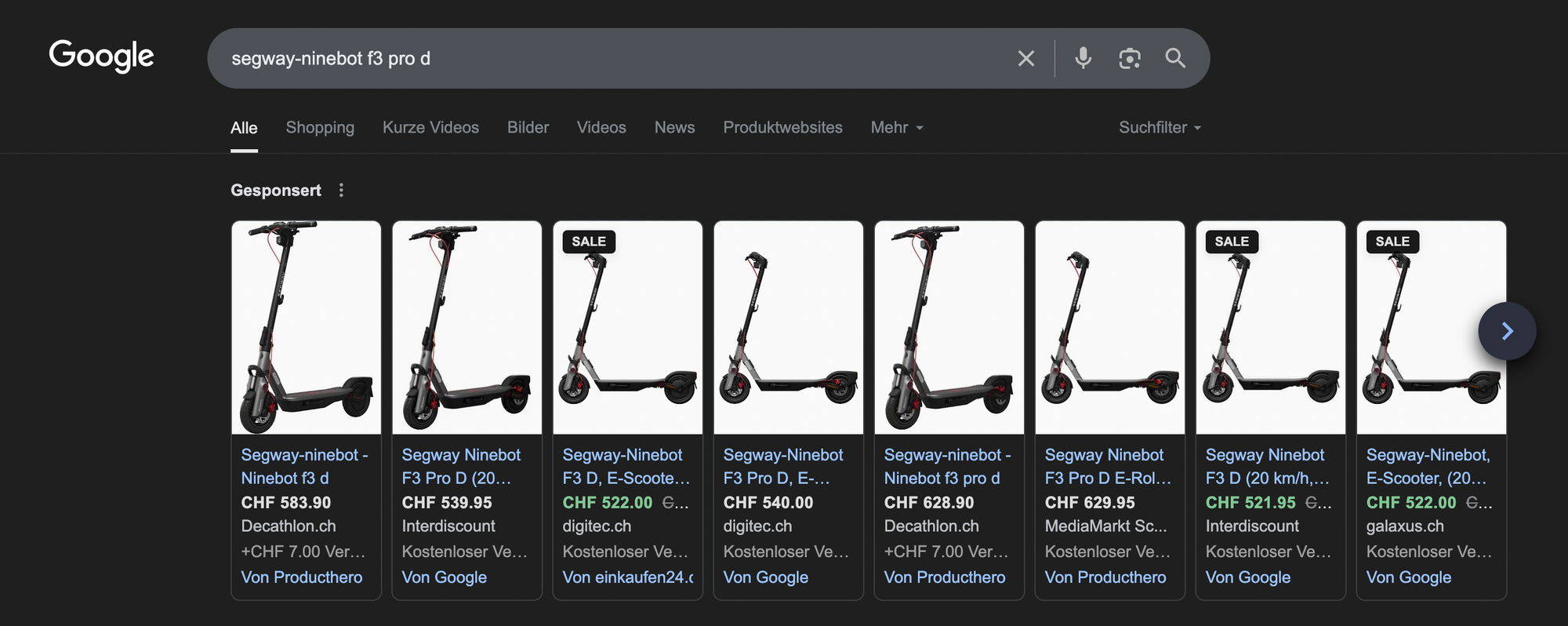Click the 'Von einkaufen24' link
This screenshot has width=1568, height=626.
[628, 577]
